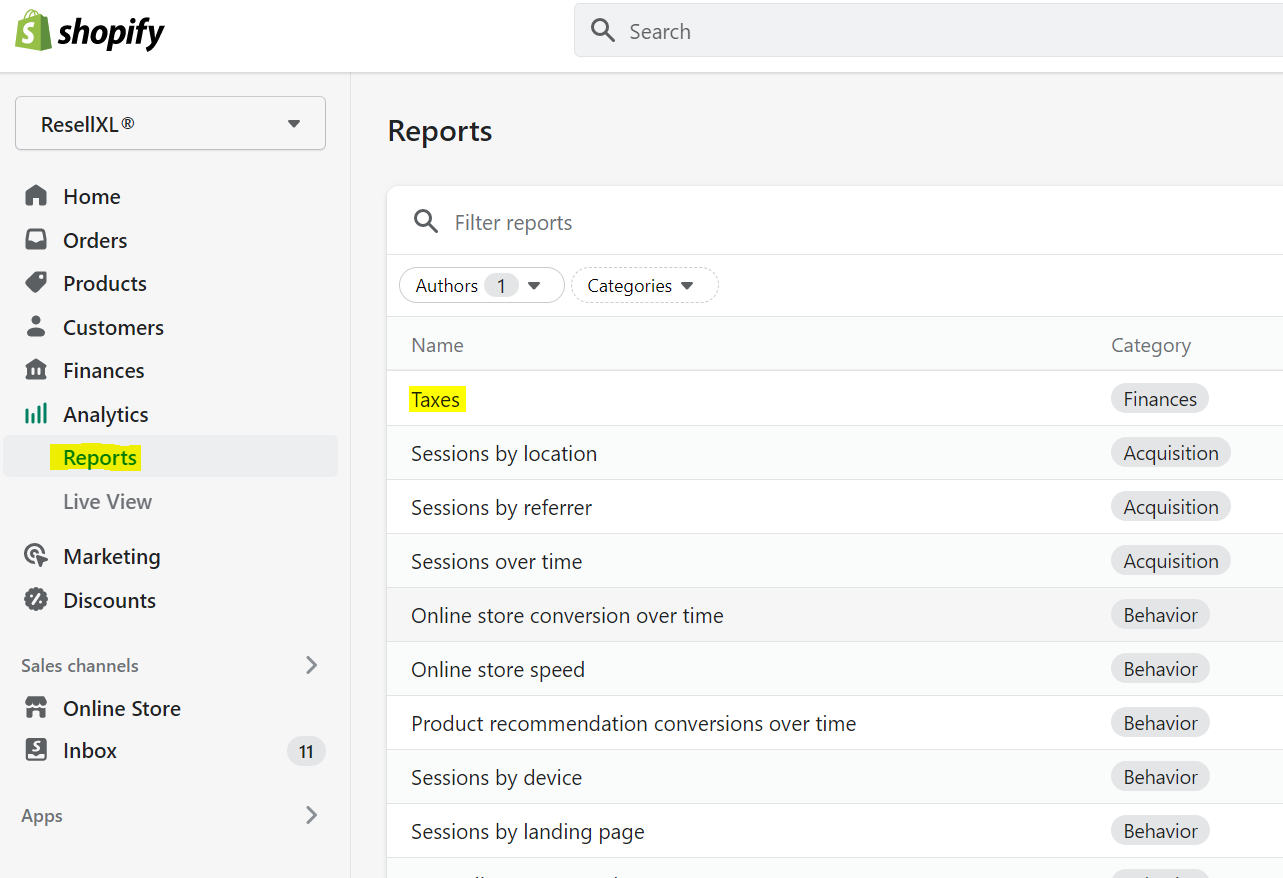1283x878 pixels.
Task: Click the Finances tag in Taxes row
Action: [1160, 399]
